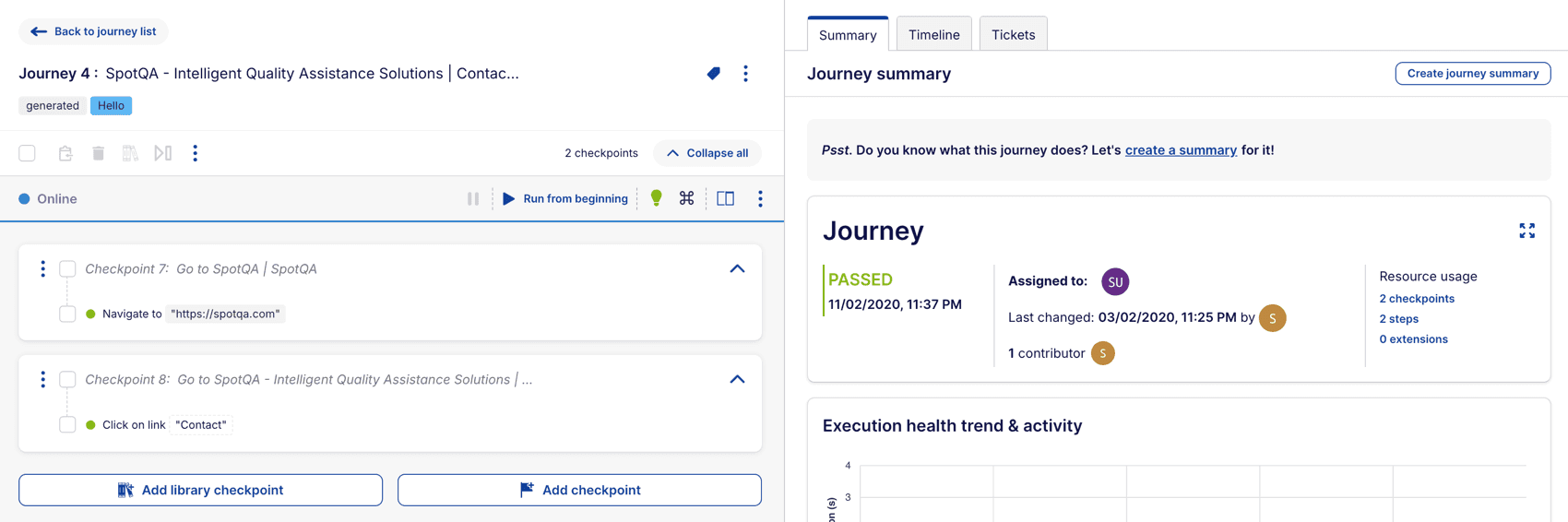
Task: Toggle the split panel layout icon
Action: coord(726,198)
